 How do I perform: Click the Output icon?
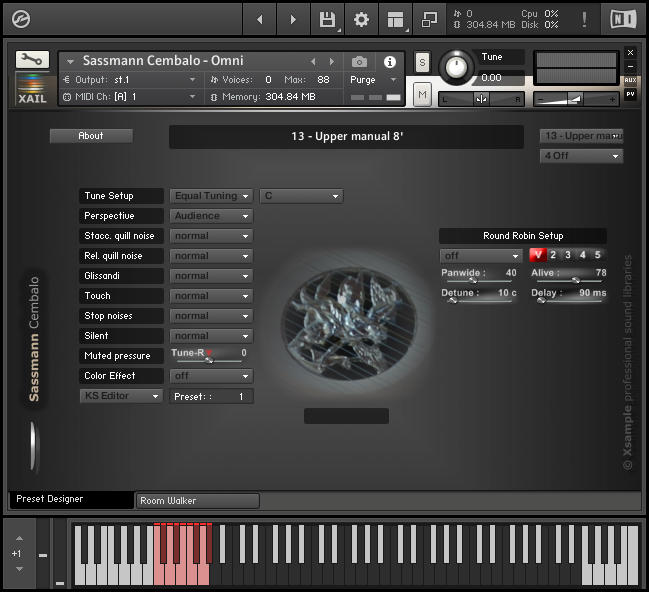[67, 79]
